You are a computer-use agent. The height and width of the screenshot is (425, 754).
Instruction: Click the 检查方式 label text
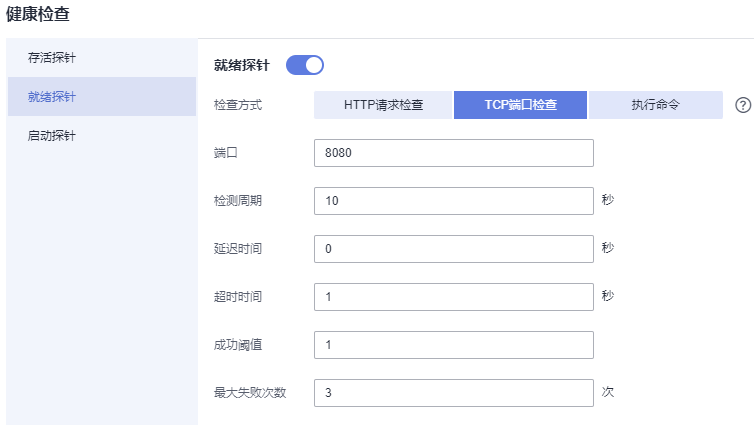click(238, 105)
